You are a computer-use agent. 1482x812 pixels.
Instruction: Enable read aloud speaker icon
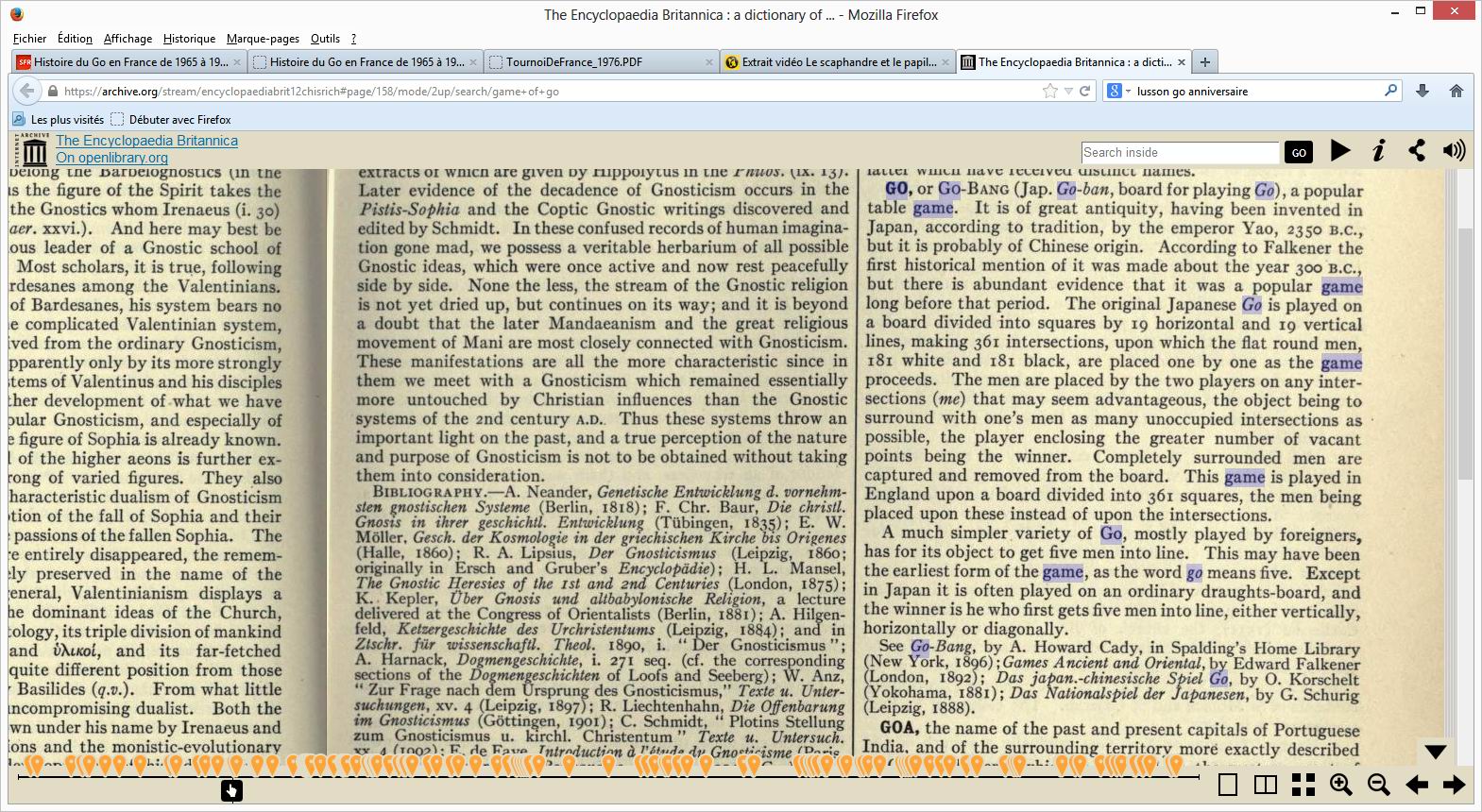(1454, 151)
